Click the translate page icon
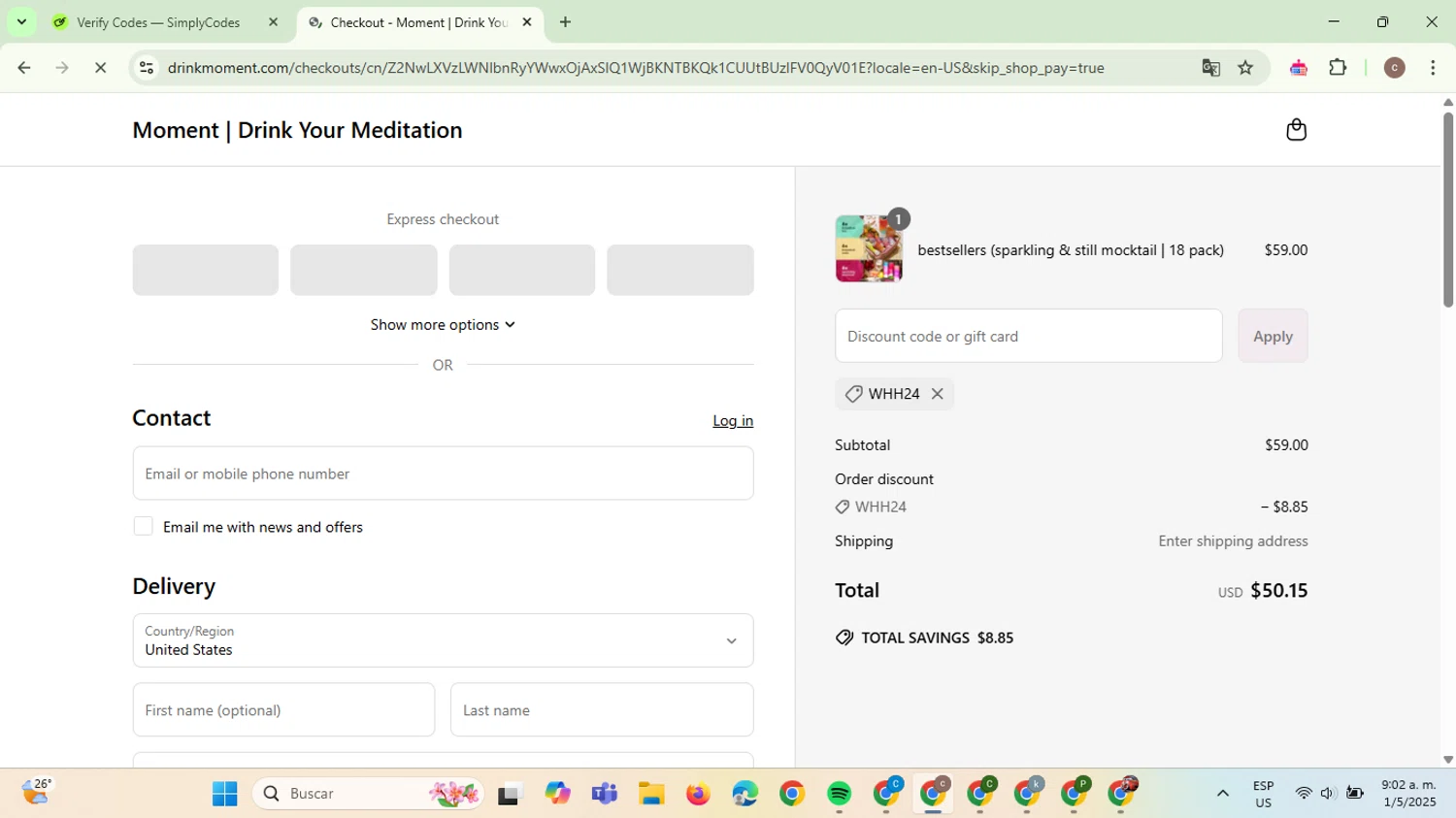The image size is (1456, 818). coord(1210,68)
